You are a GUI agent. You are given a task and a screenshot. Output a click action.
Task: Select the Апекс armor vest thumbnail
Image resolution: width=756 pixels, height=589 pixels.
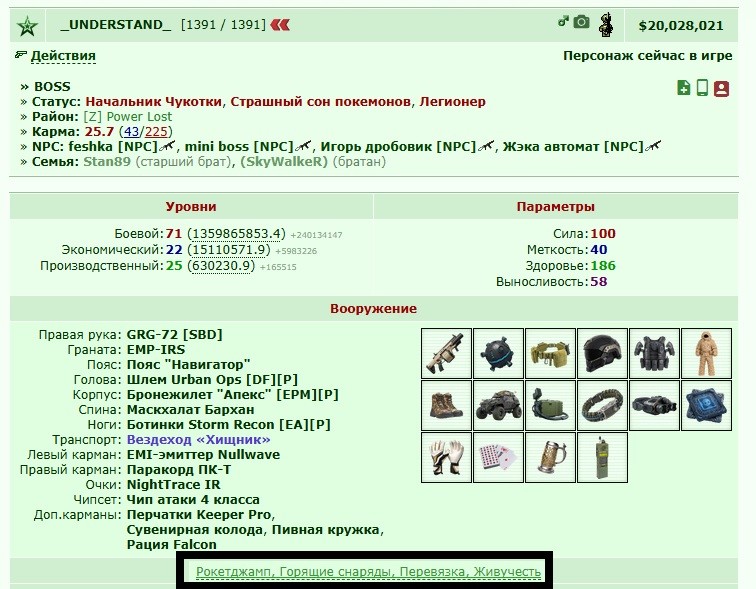[x=655, y=353]
